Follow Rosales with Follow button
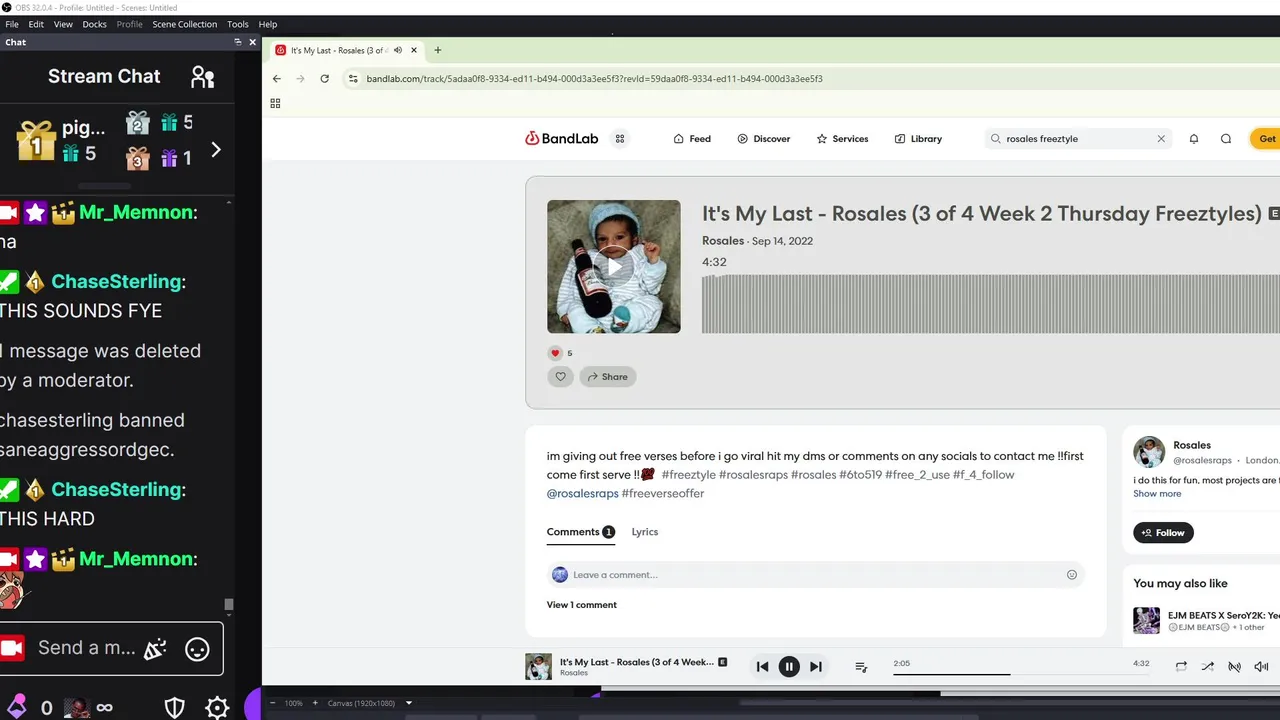1280x720 pixels. point(1163,533)
